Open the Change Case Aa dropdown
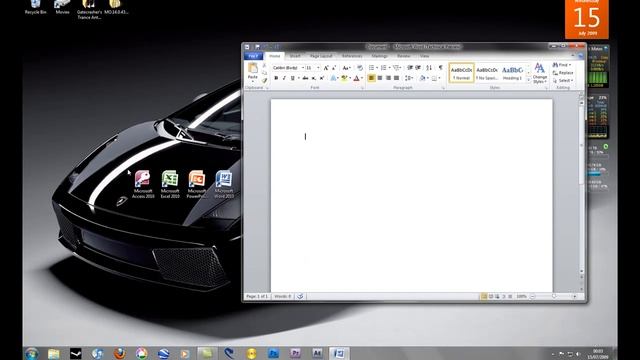This screenshot has width=640, height=360. click(x=346, y=68)
